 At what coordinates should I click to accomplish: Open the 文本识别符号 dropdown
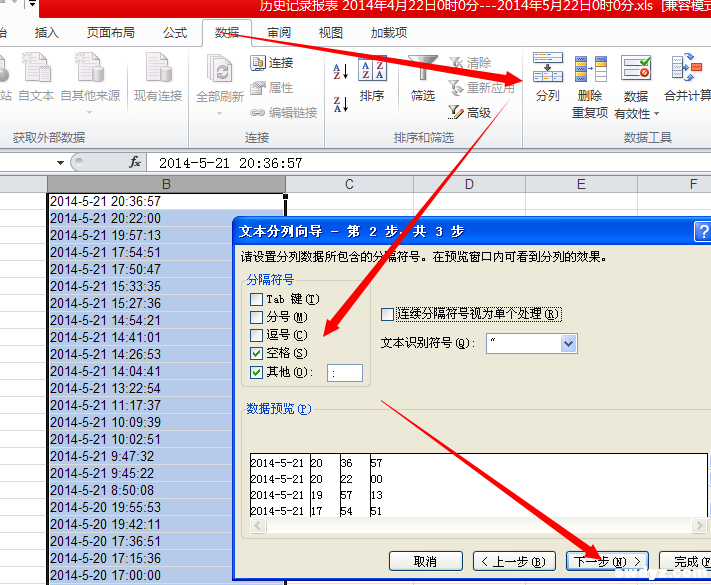pyautogui.click(x=569, y=344)
